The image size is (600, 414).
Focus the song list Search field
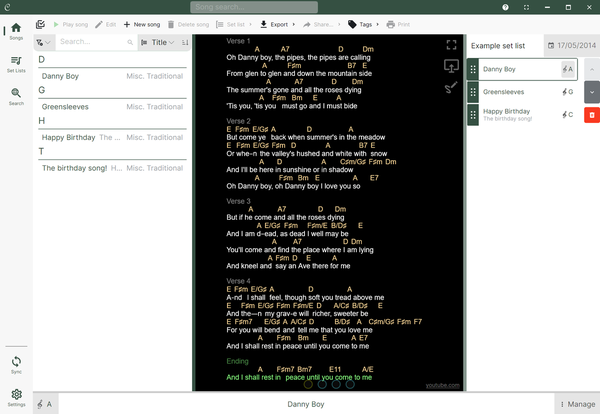pyautogui.click(x=92, y=42)
